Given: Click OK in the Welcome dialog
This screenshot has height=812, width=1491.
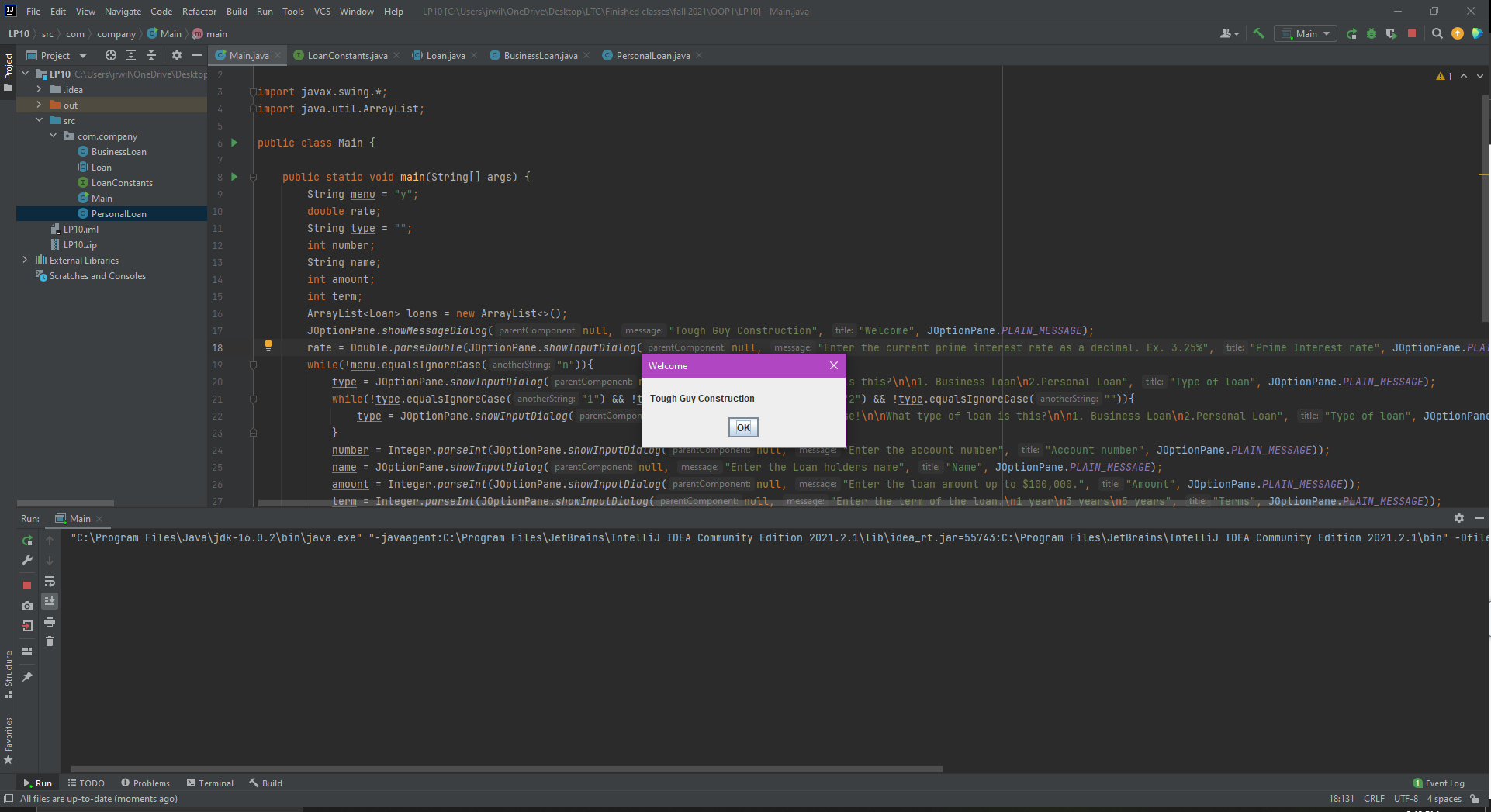Looking at the screenshot, I should [x=743, y=427].
